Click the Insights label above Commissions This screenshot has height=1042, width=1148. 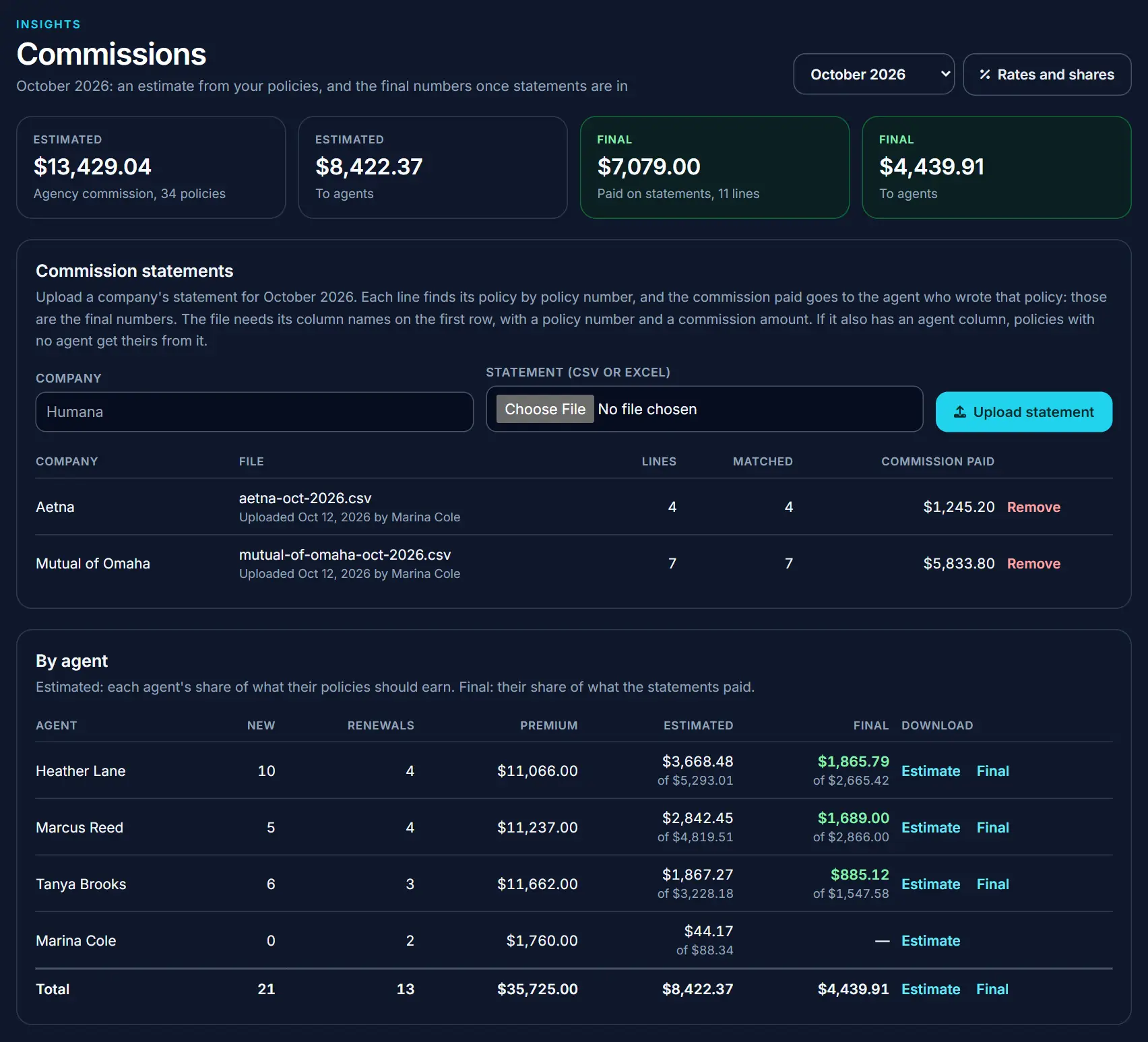coord(49,24)
